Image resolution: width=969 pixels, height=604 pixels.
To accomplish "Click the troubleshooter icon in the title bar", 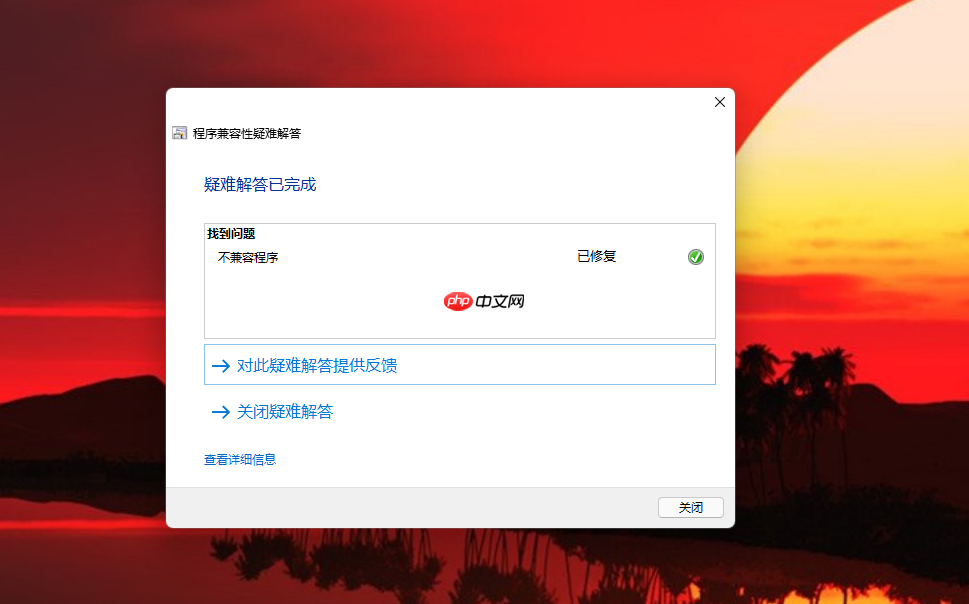I will pos(180,132).
